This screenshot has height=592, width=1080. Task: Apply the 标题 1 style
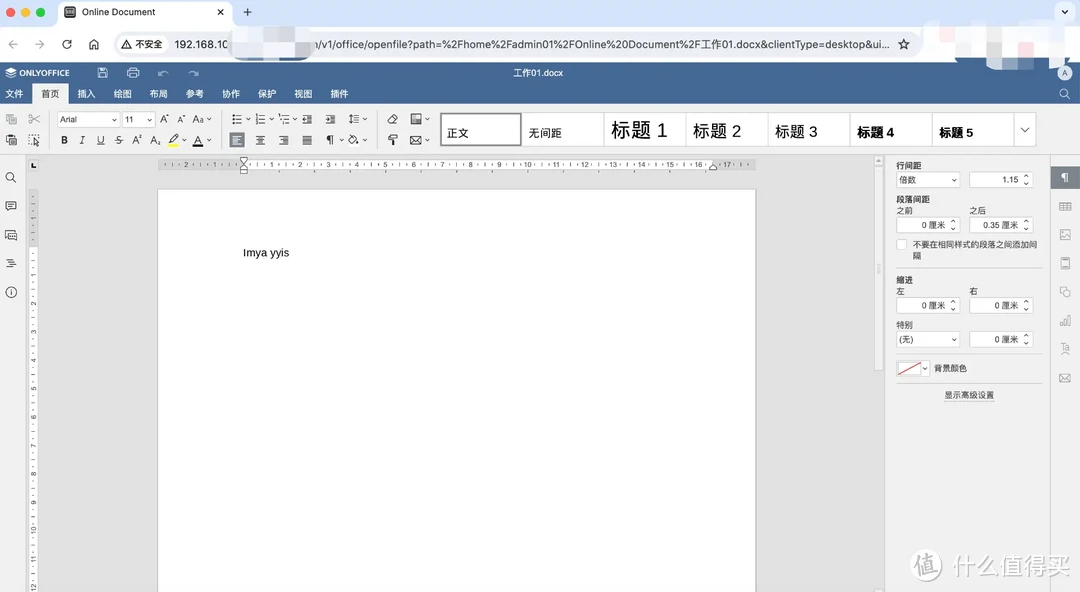tap(645, 130)
